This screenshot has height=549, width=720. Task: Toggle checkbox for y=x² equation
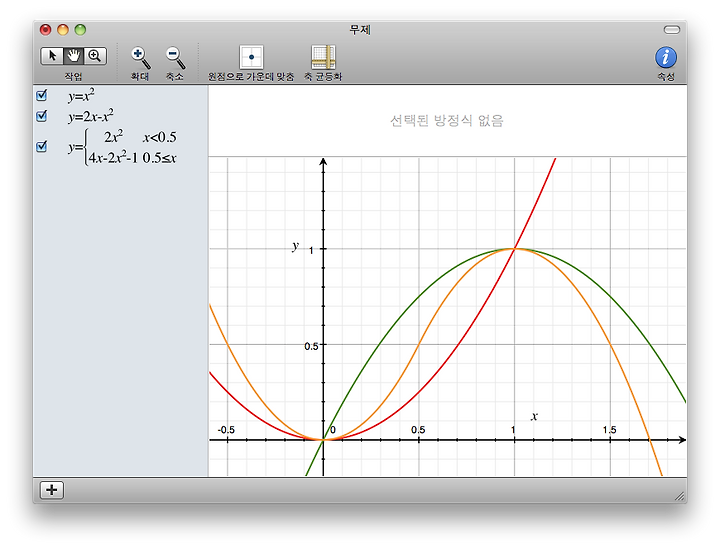point(41,95)
